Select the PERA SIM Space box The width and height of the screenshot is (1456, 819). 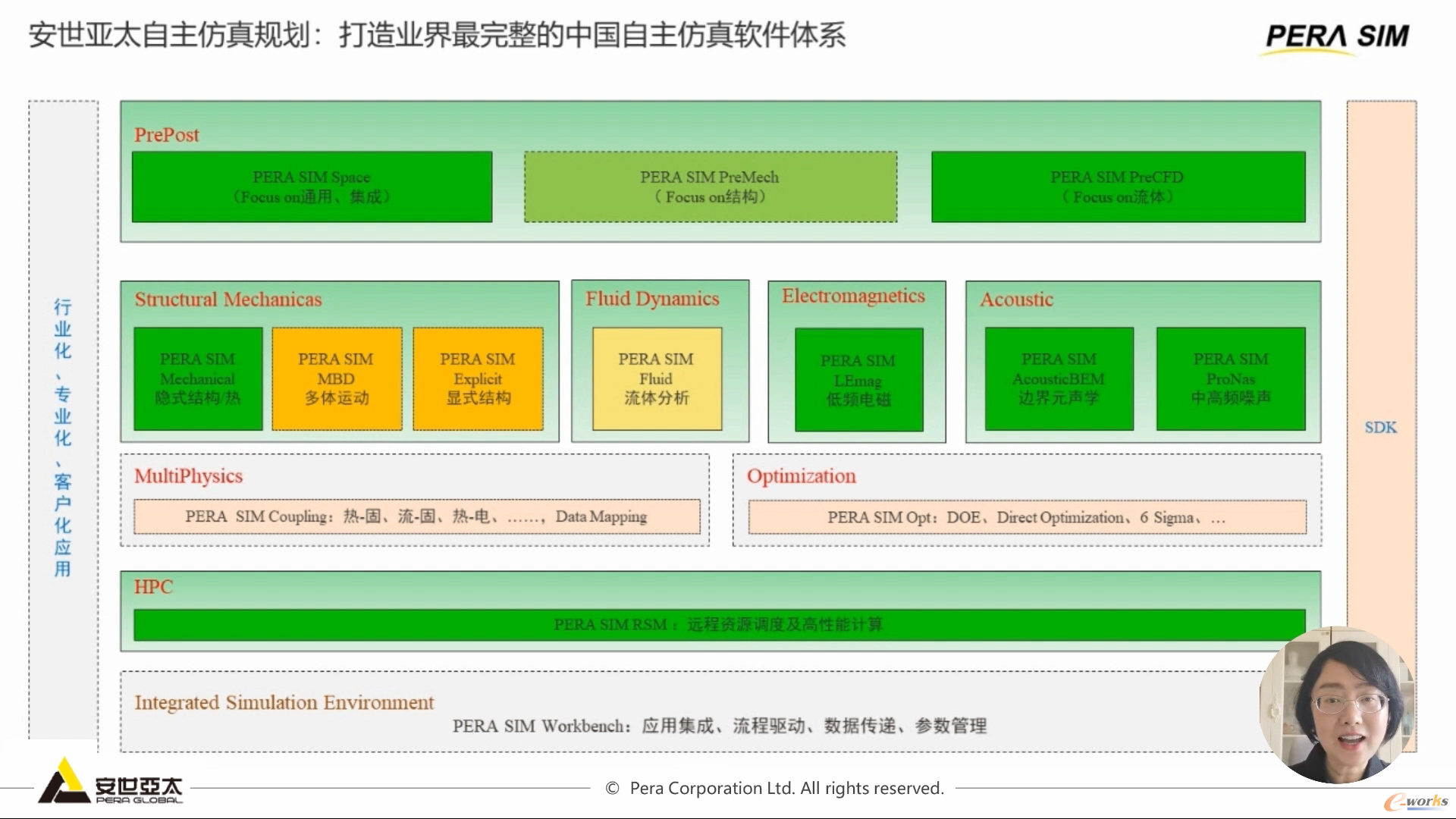[x=312, y=187]
